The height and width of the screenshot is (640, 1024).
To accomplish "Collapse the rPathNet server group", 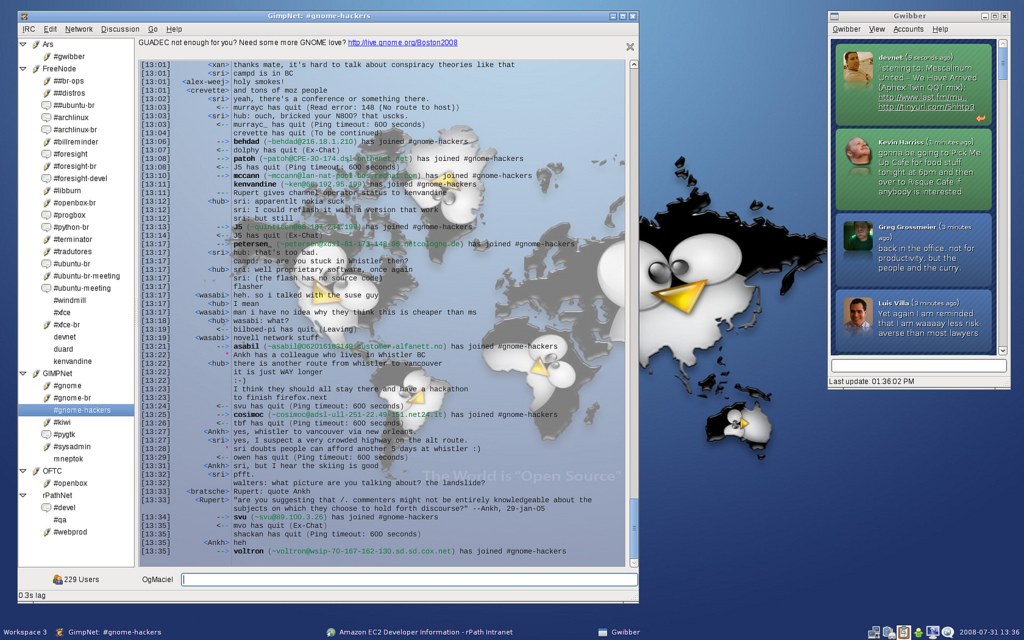I will click(24, 495).
